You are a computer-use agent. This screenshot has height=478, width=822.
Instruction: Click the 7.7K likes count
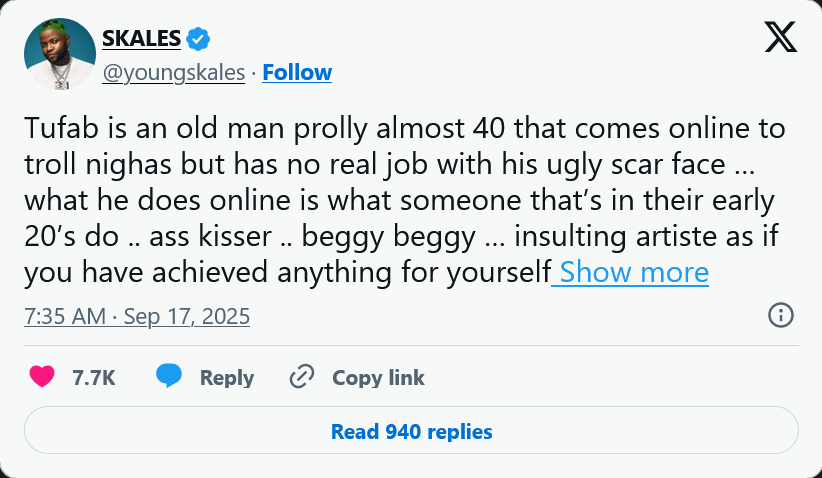94,378
